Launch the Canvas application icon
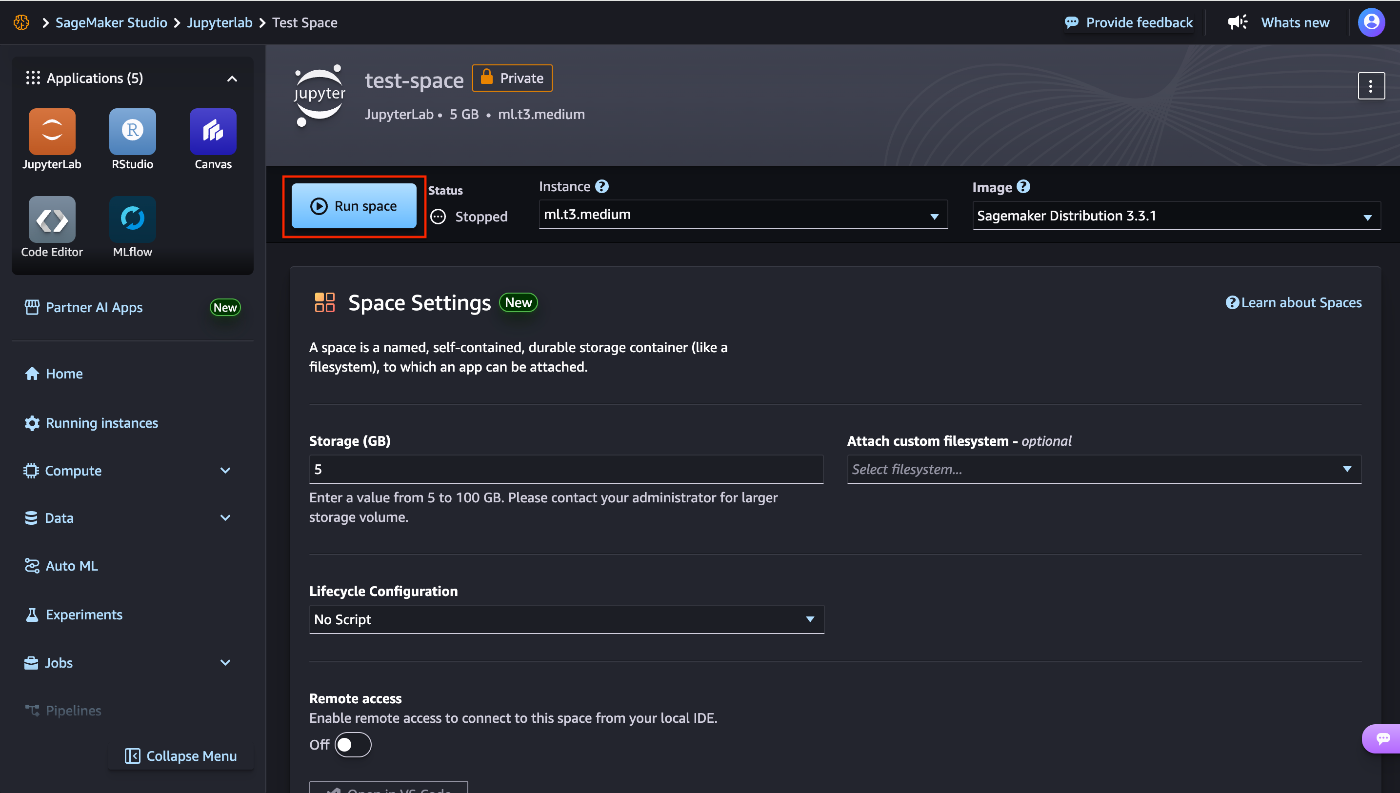 coord(213,132)
